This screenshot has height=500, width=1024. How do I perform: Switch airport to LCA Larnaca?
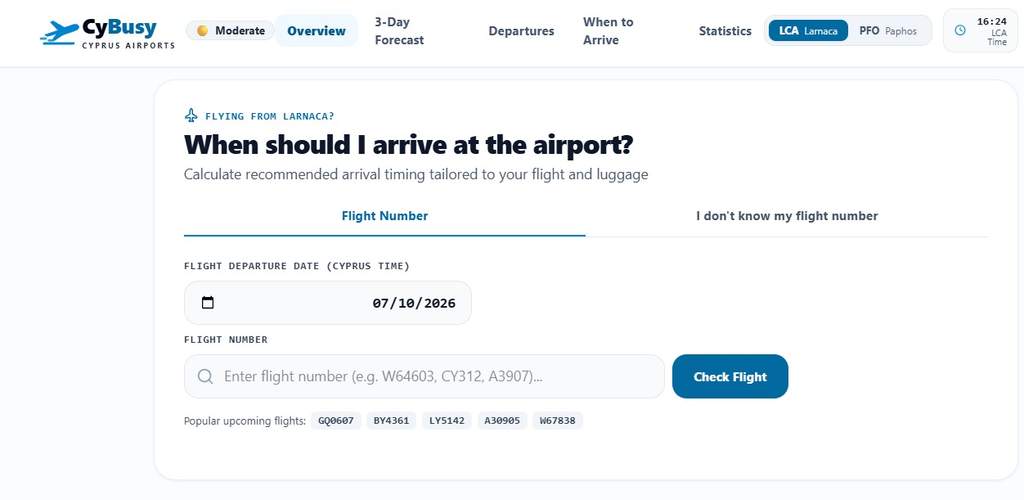click(808, 31)
